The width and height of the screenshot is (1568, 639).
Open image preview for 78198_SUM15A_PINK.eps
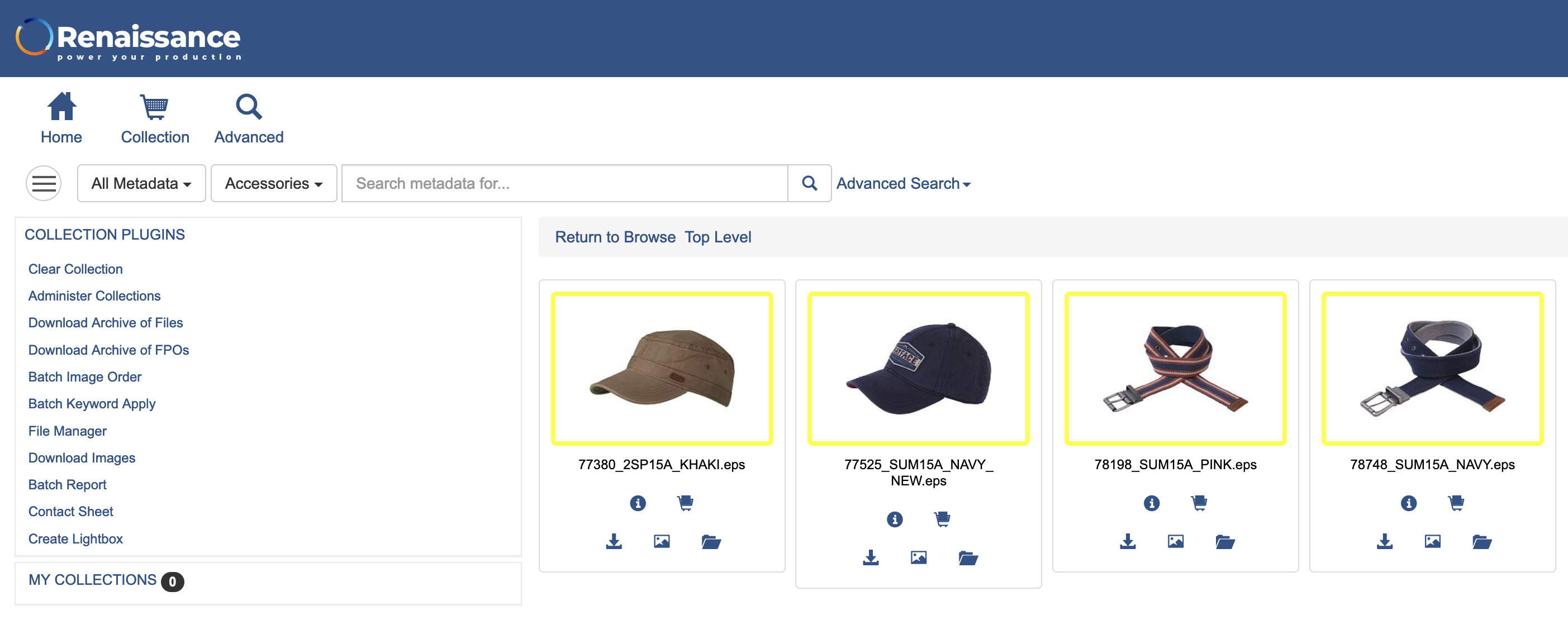[x=1175, y=541]
